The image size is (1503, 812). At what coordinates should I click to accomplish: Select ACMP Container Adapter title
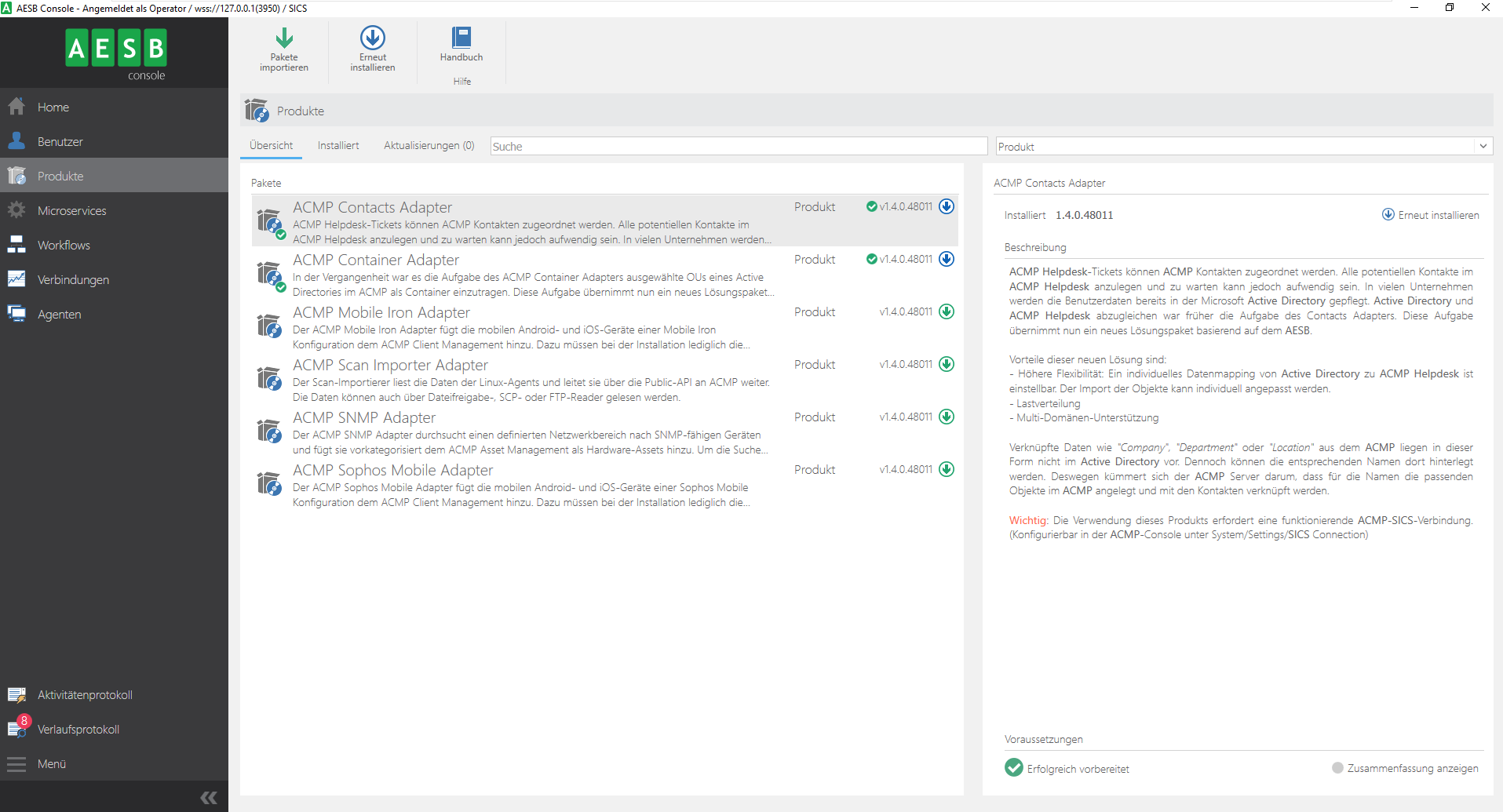pyautogui.click(x=376, y=260)
